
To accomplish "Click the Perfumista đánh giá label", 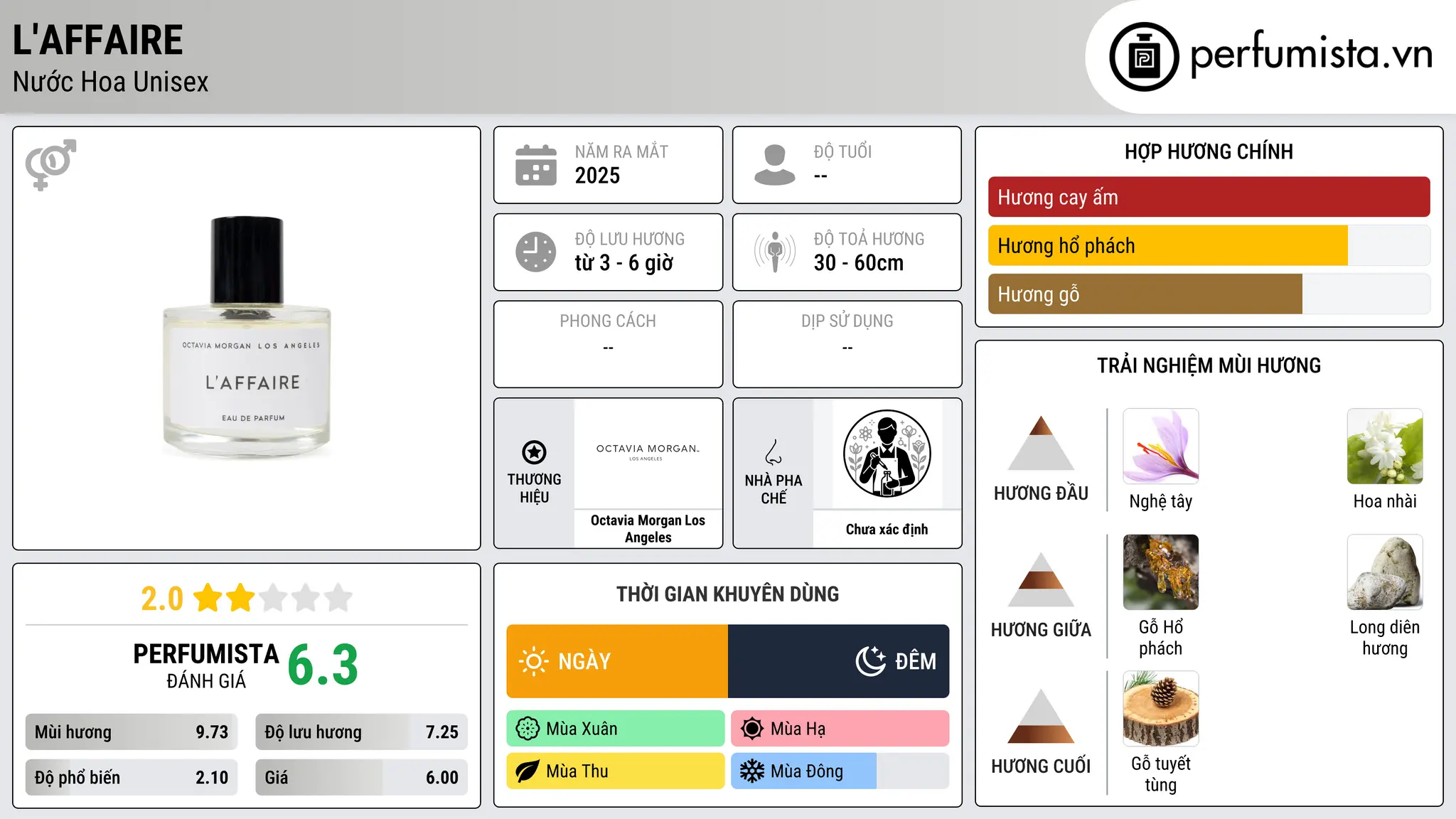I will pos(206,665).
